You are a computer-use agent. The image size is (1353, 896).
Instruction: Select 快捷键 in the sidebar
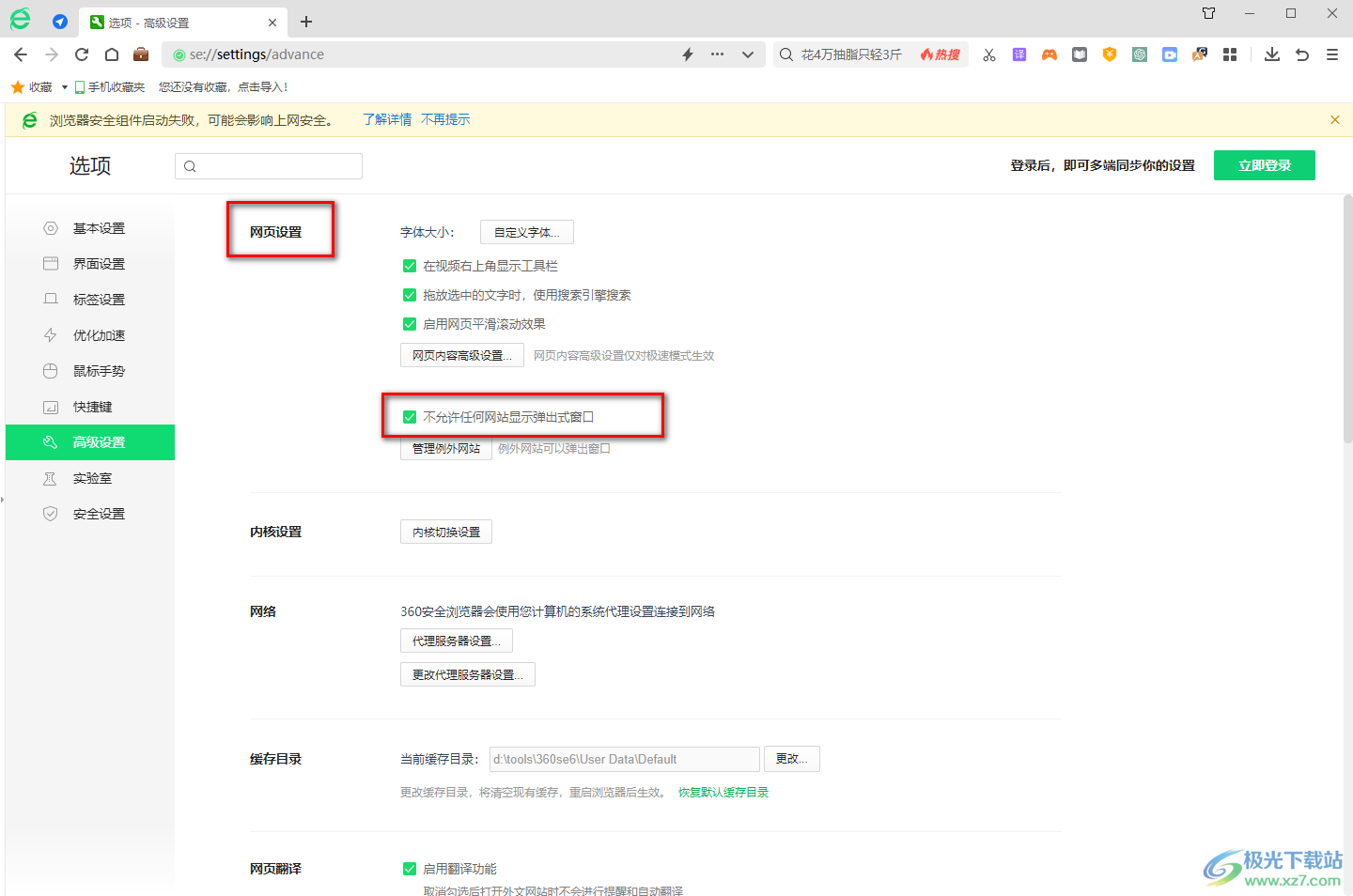[90, 407]
